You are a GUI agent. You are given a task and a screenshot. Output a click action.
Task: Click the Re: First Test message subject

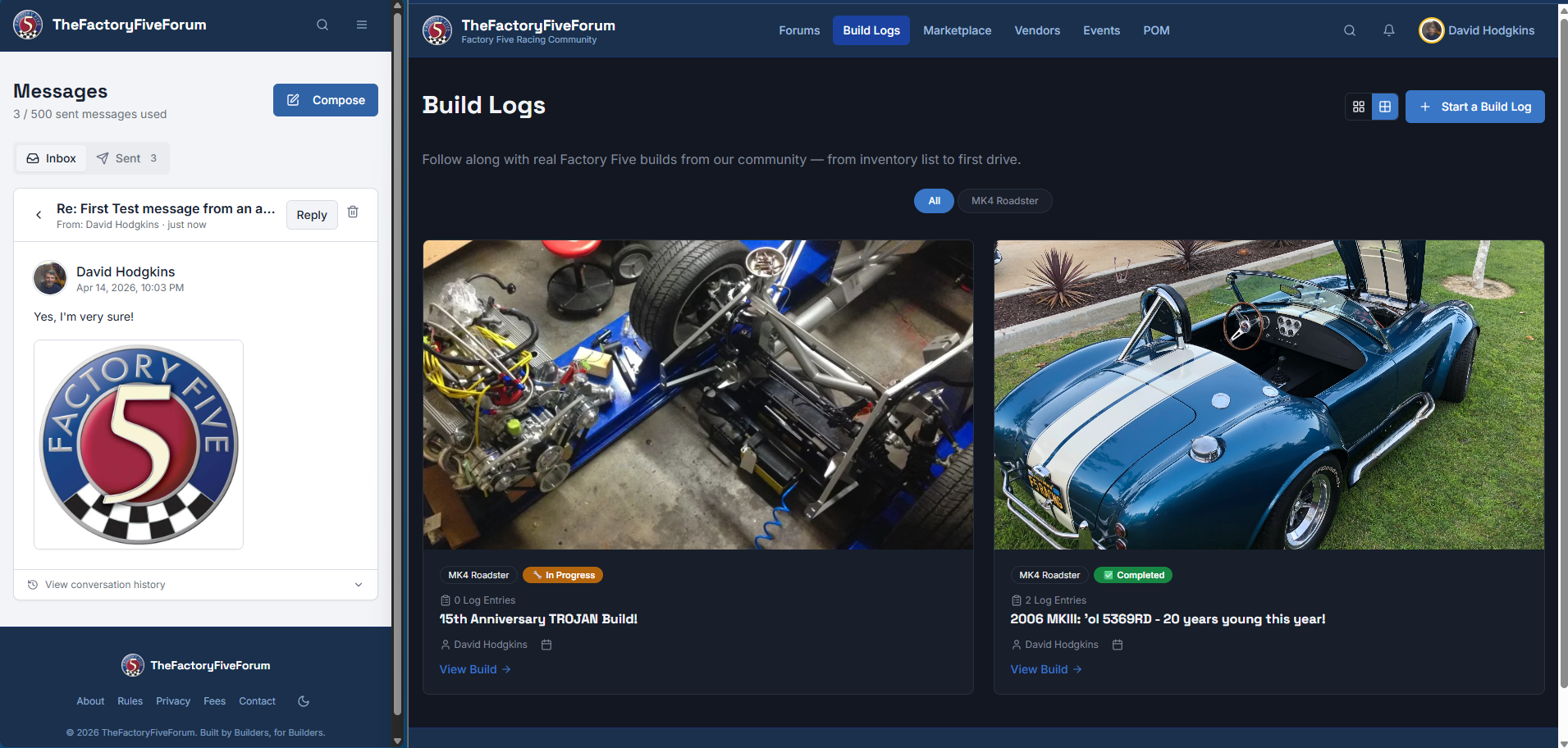click(166, 208)
